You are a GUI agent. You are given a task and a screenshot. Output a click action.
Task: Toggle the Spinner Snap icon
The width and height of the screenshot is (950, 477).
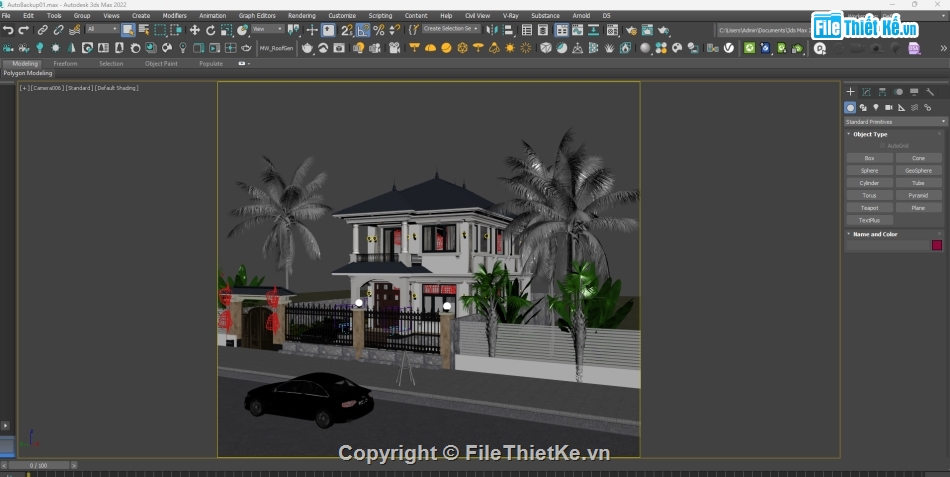[394, 30]
